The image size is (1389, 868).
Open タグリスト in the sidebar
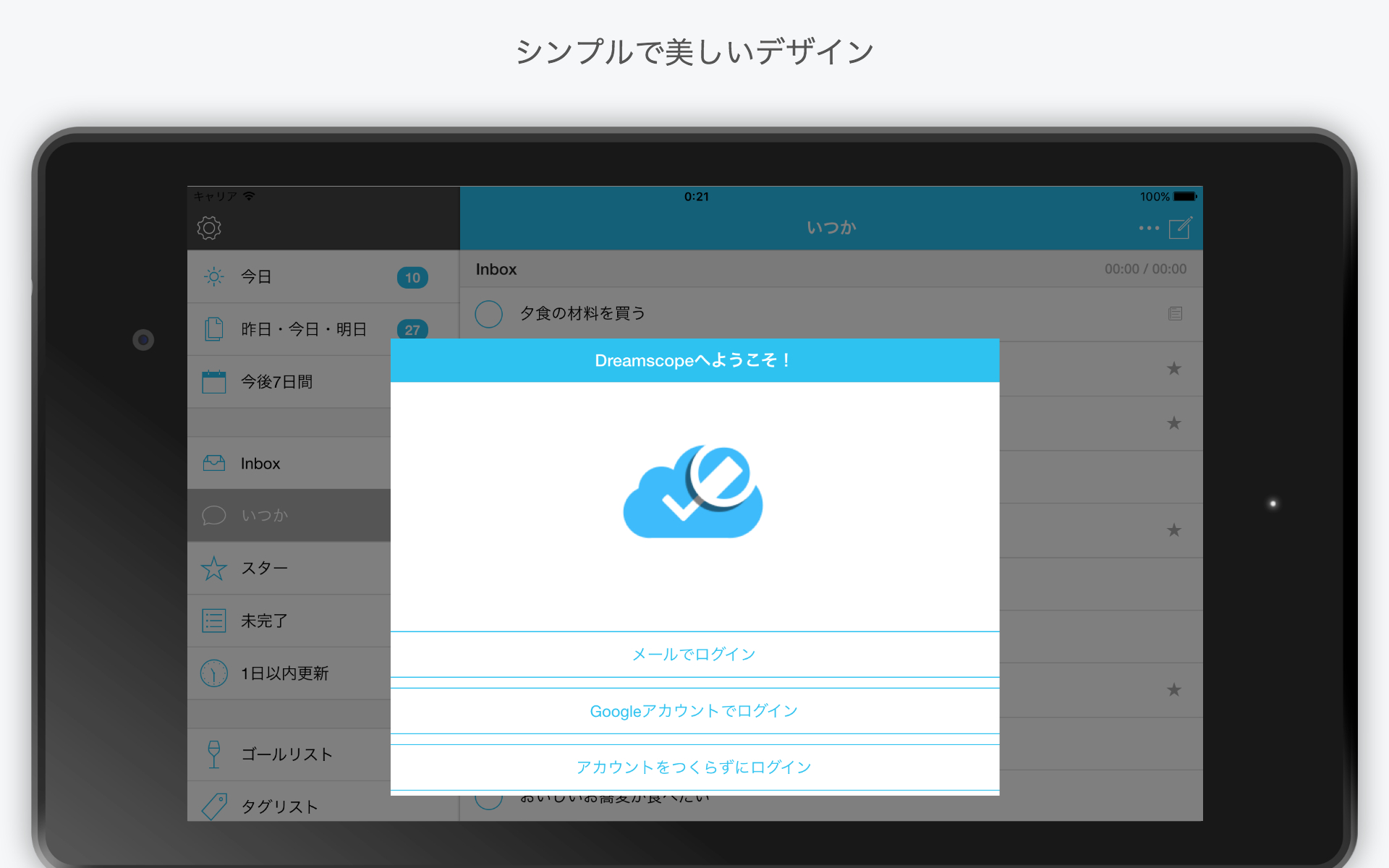(289, 801)
